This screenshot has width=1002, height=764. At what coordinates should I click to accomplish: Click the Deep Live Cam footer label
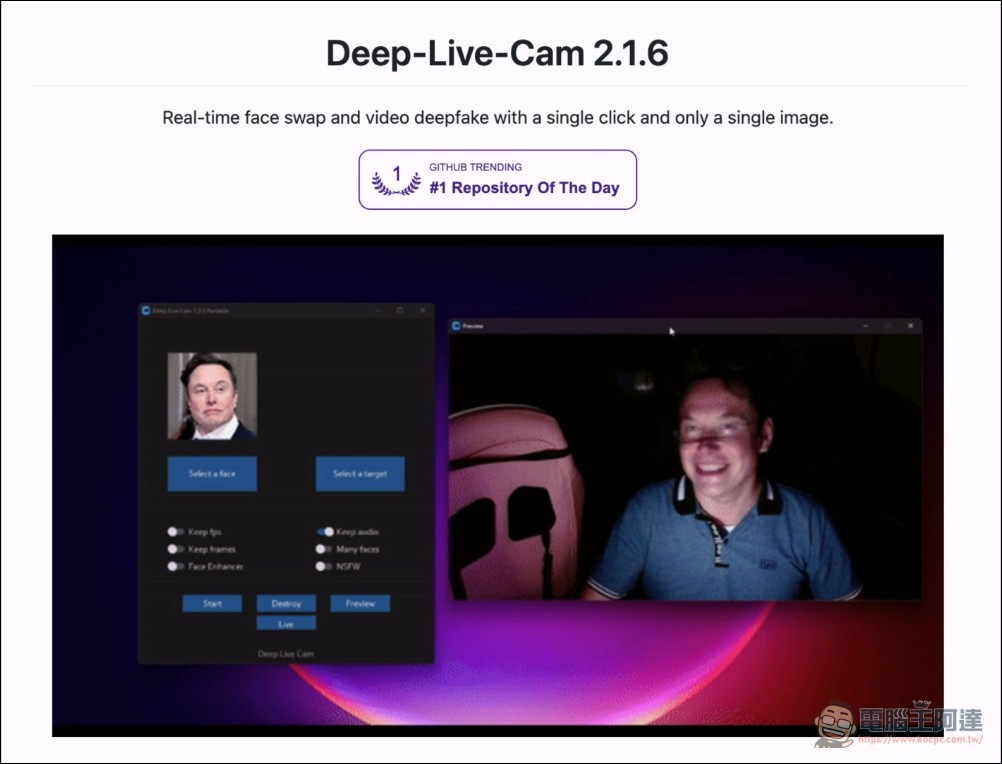[286, 653]
